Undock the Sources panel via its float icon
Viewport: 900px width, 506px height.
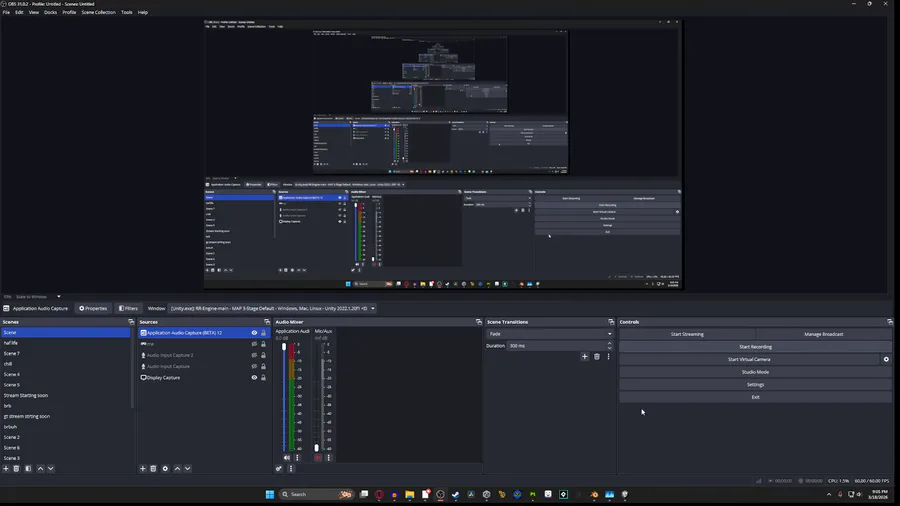point(267,322)
